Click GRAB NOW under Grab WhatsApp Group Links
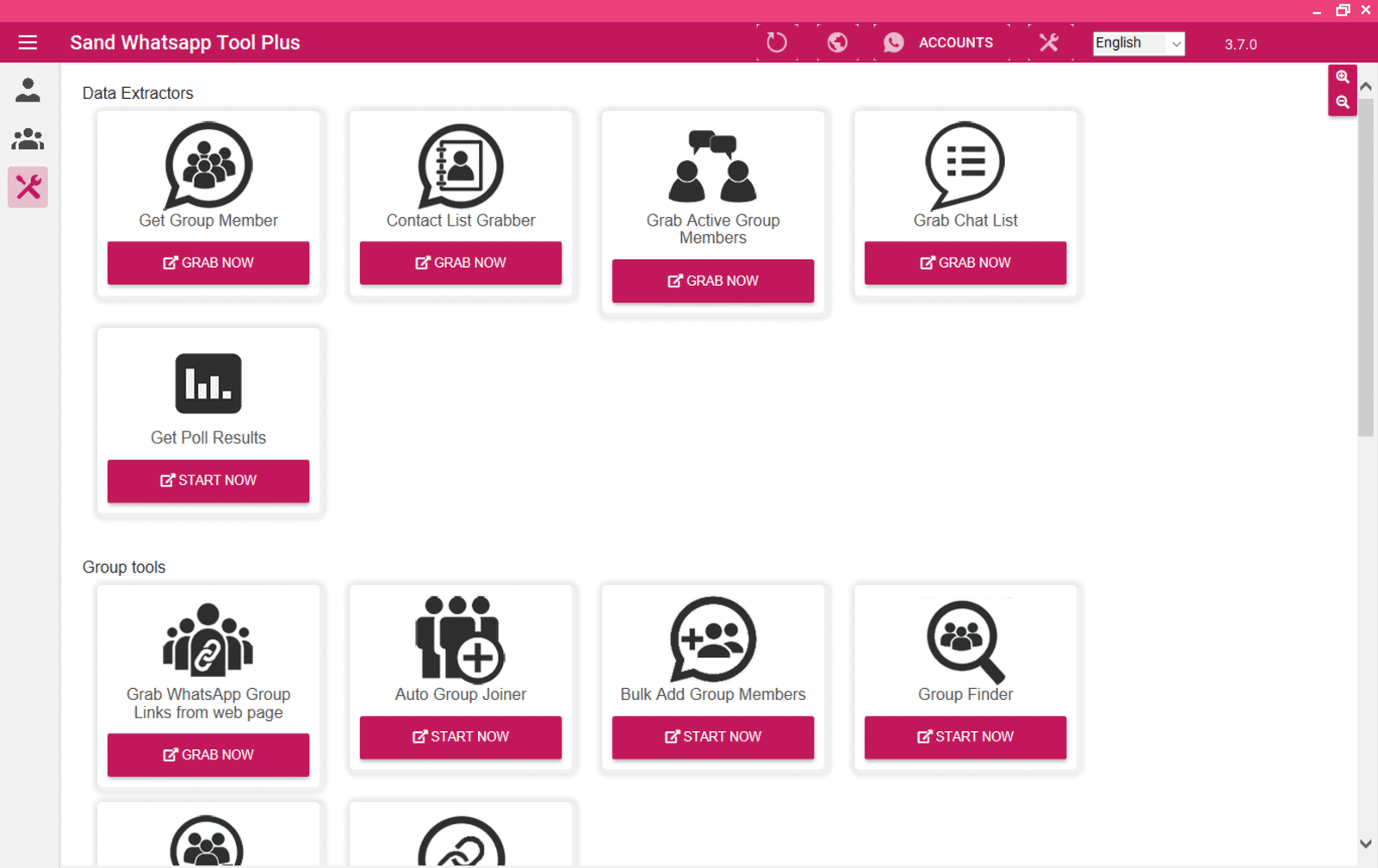 click(208, 754)
